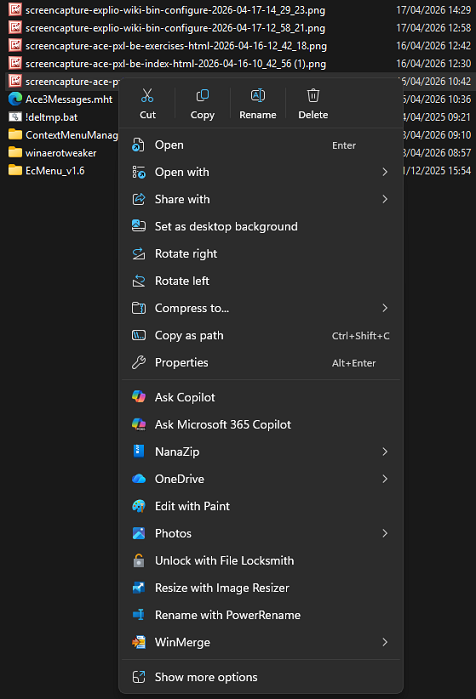Click the Edge icon beside Ace3Messages.mht
The height and width of the screenshot is (699, 476).
[x=15, y=99]
